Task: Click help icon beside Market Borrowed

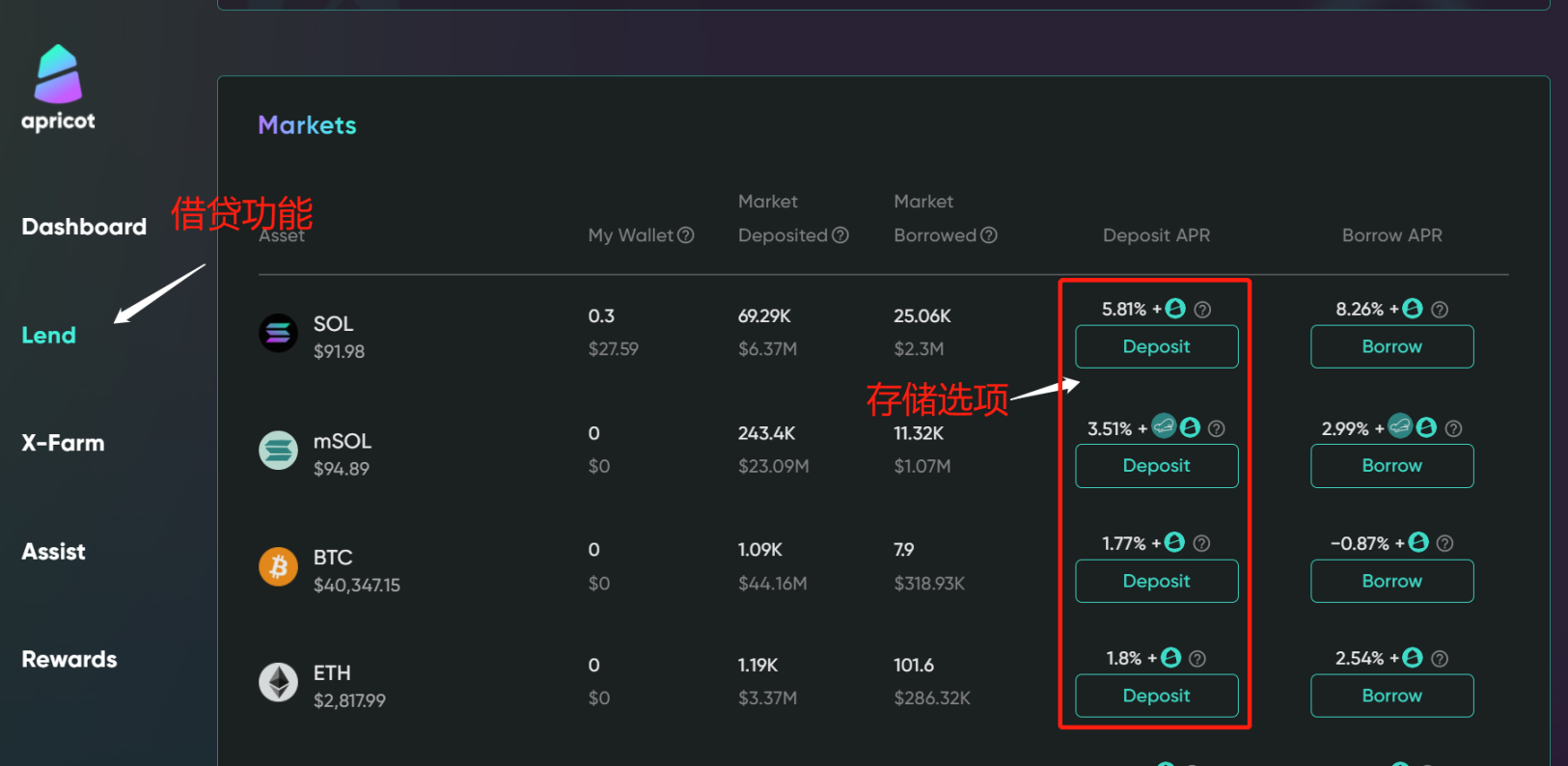Action: 989,235
